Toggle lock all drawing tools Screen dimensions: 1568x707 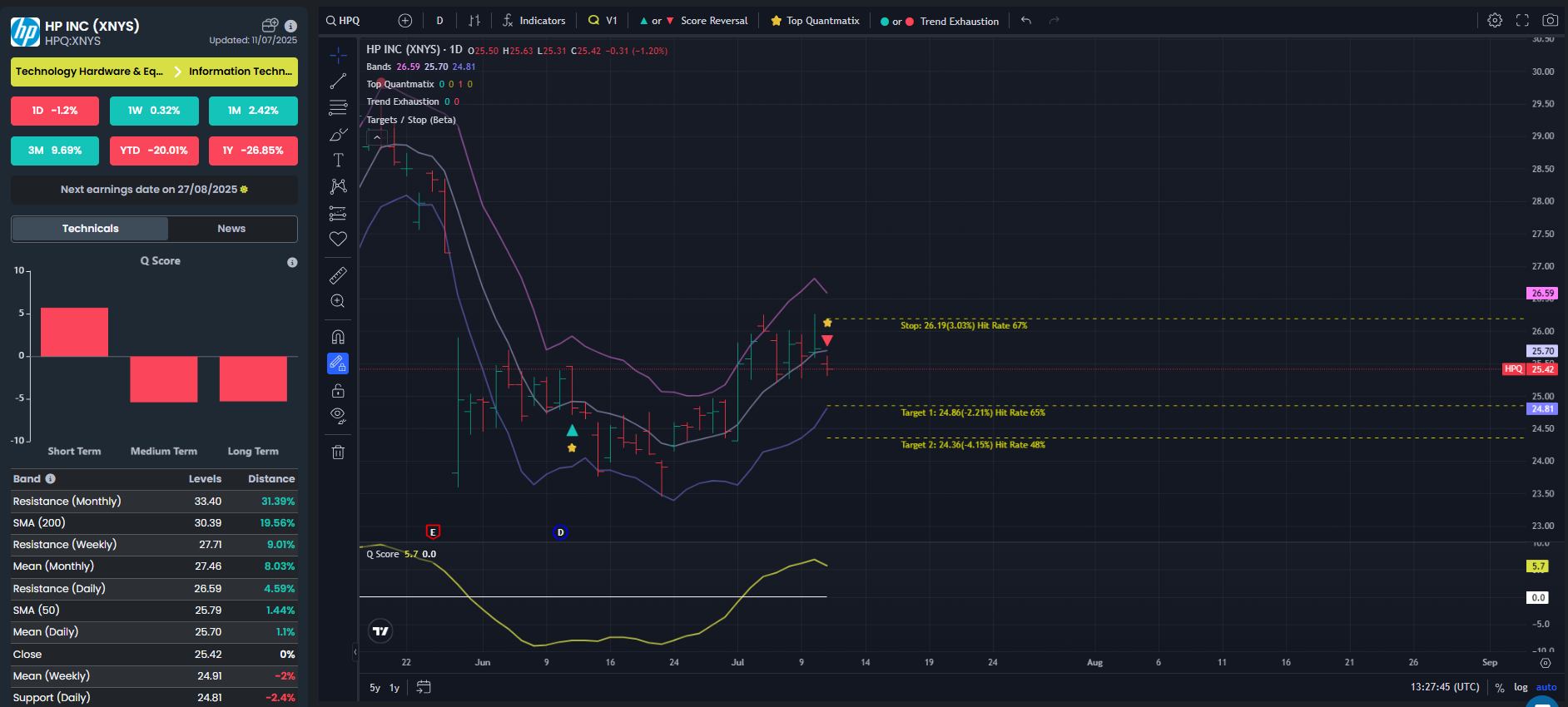point(338,390)
